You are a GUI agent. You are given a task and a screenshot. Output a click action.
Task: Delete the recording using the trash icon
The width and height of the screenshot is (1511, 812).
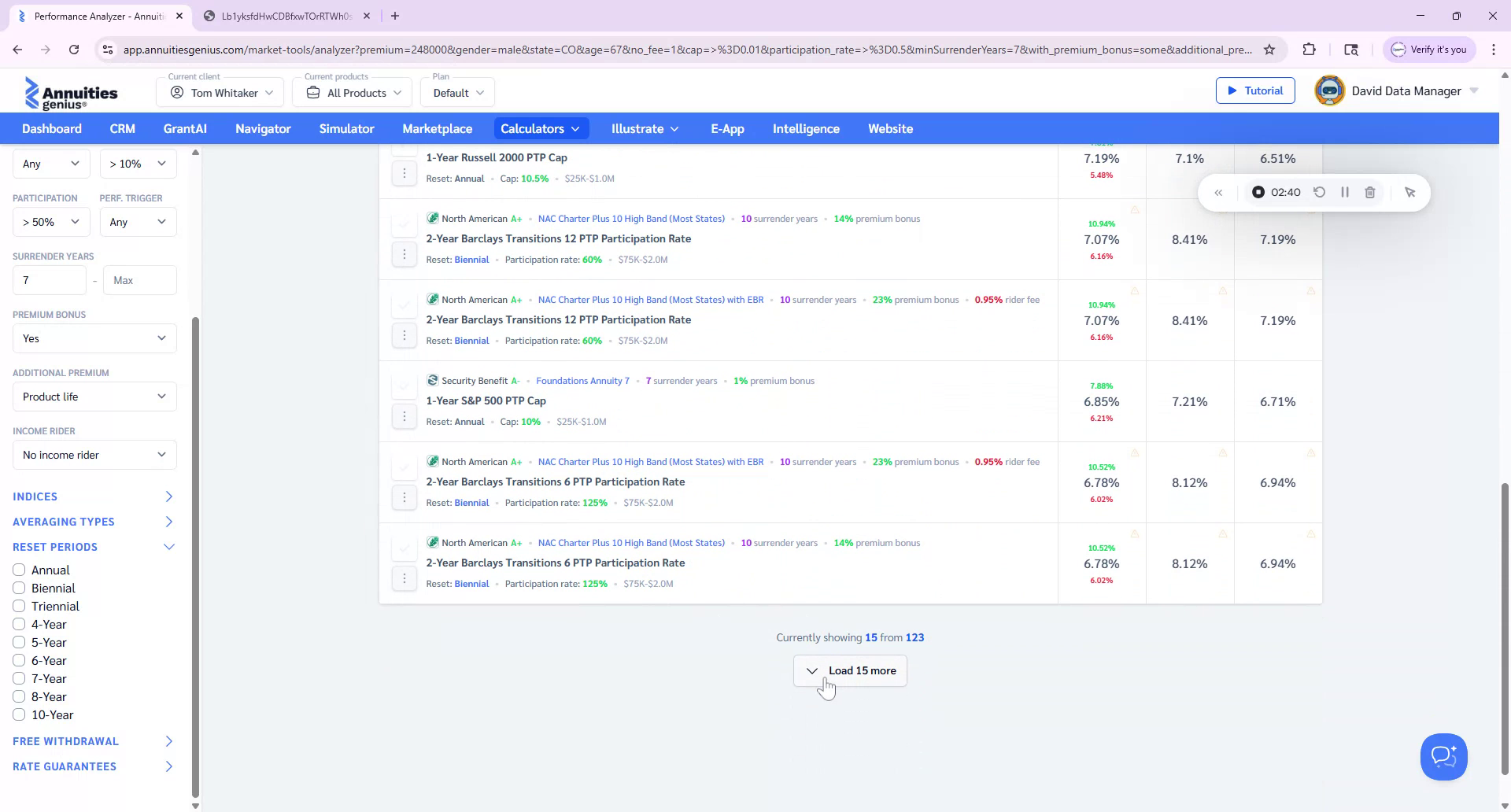click(x=1370, y=192)
